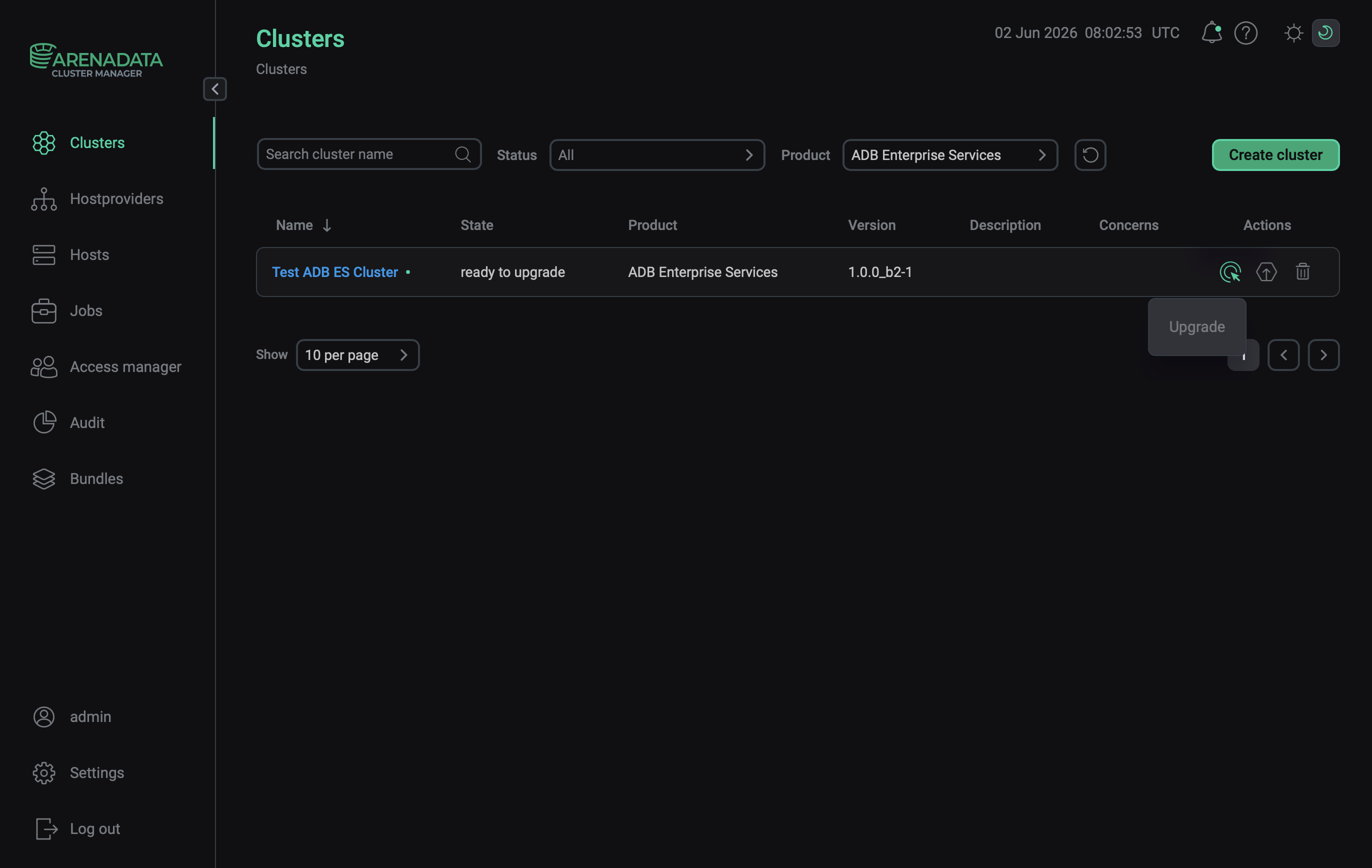The width and height of the screenshot is (1372, 868).
Task: Click the State column header
Action: click(x=476, y=225)
